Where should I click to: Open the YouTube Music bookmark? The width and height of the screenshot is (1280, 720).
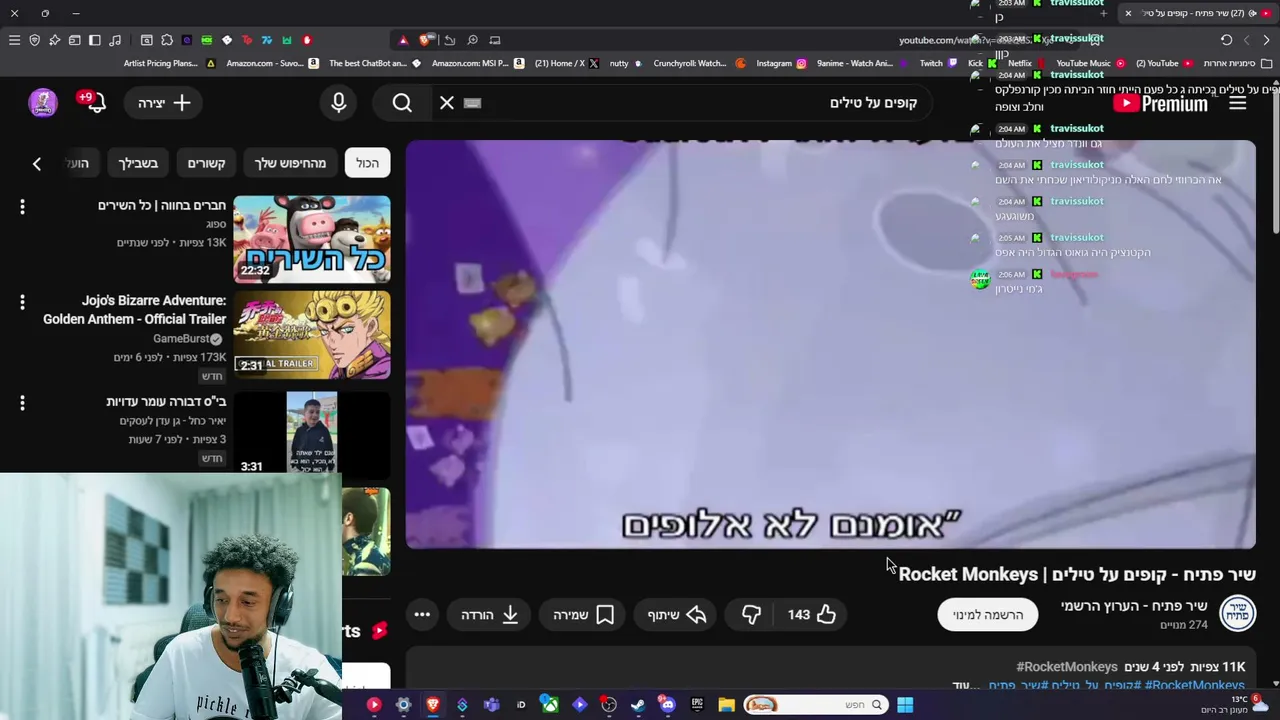pos(1090,63)
